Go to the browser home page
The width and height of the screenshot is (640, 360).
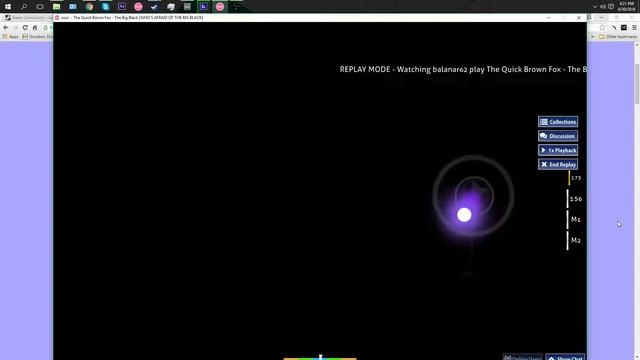[x=35, y=27]
